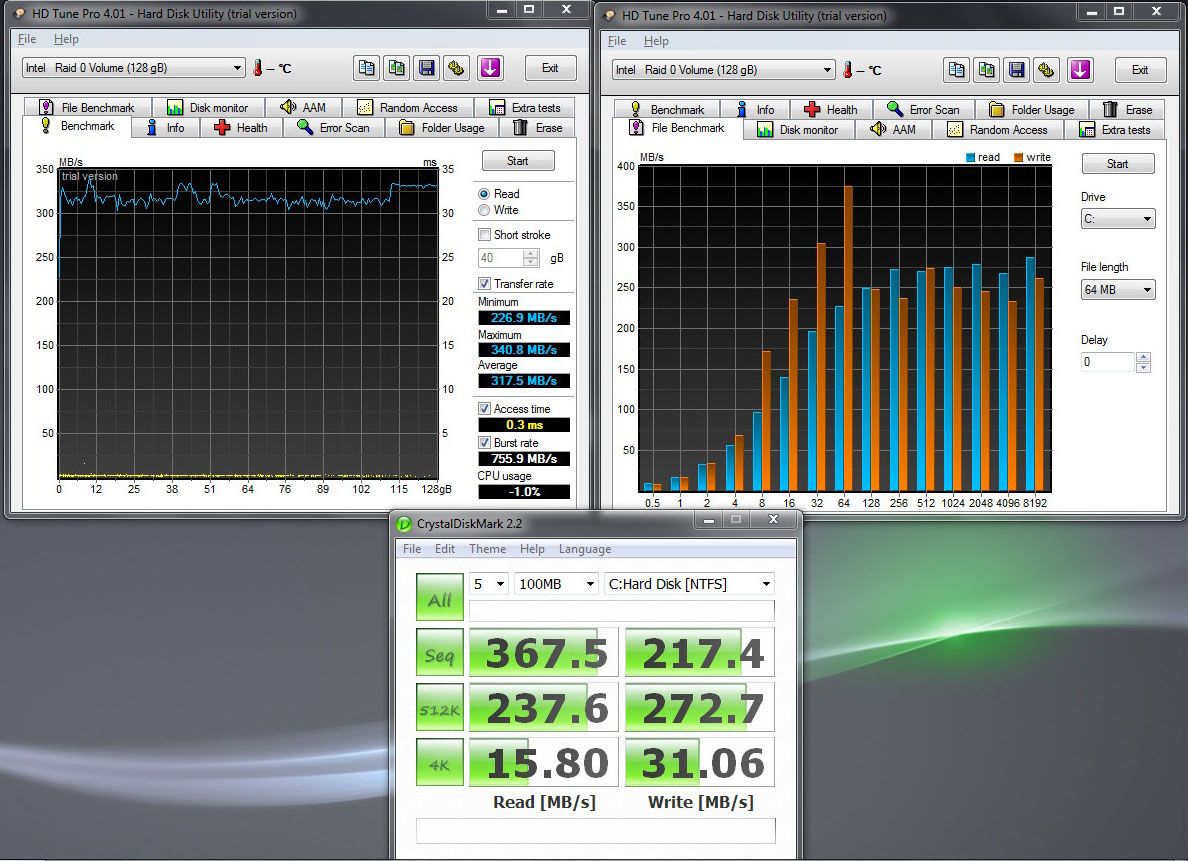Run the Seq test in CrystalDiskMark

pyautogui.click(x=440, y=653)
